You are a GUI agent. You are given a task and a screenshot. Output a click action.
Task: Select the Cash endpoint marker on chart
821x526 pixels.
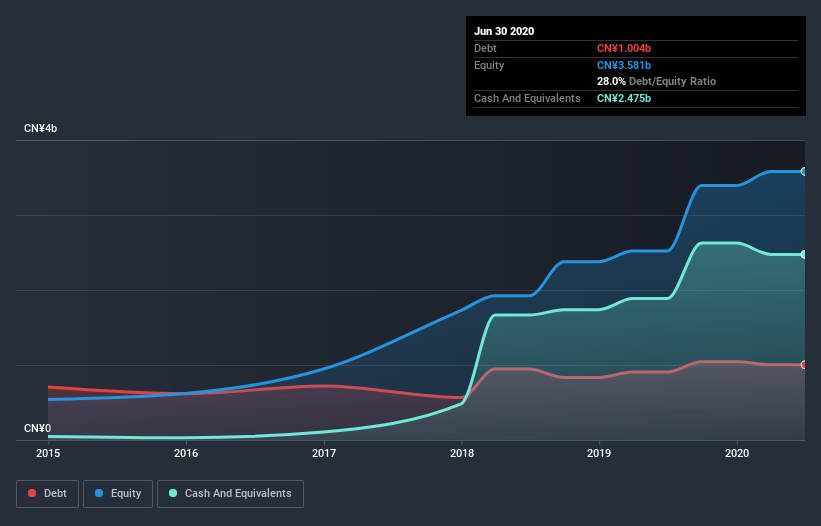pos(804,254)
